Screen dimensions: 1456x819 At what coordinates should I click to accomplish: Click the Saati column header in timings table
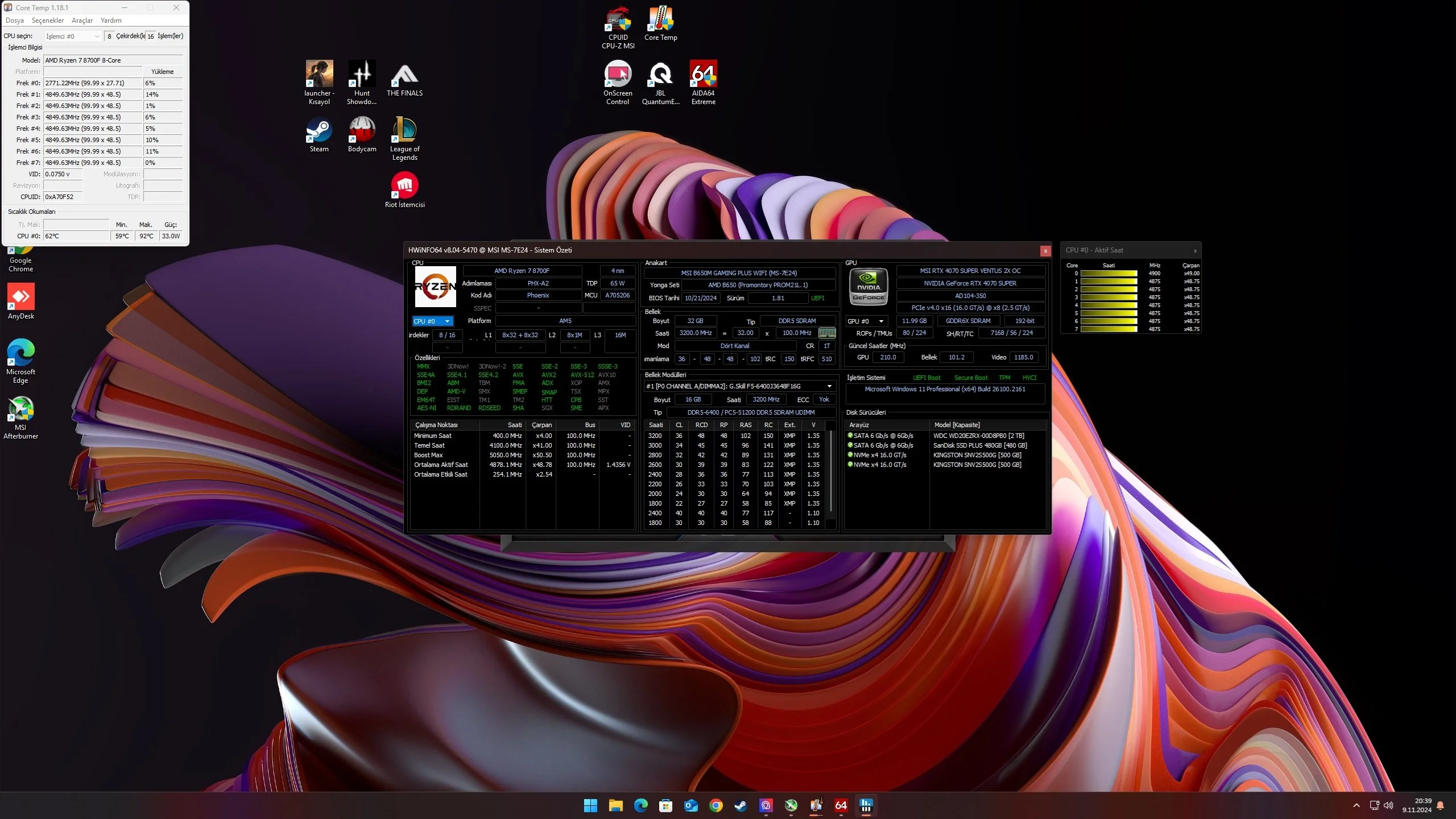[656, 425]
